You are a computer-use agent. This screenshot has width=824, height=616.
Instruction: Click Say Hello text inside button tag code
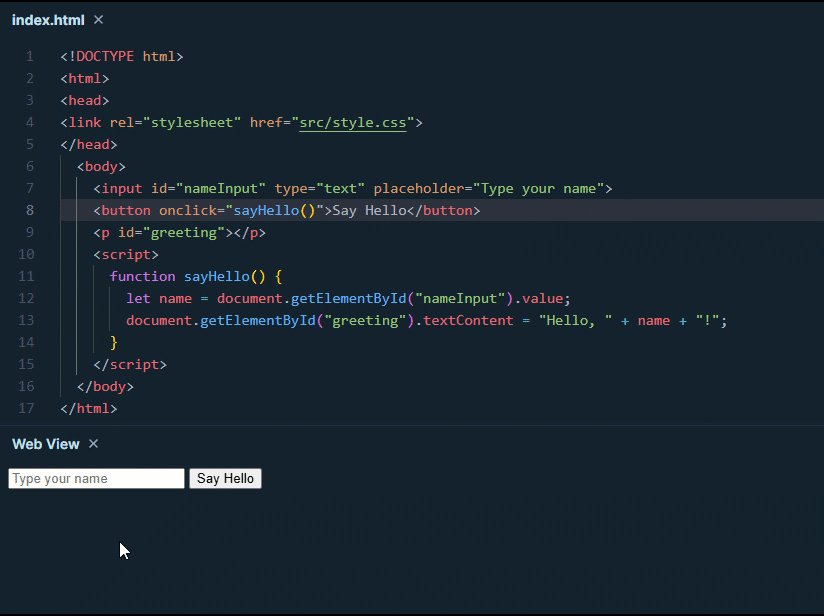(x=369, y=211)
